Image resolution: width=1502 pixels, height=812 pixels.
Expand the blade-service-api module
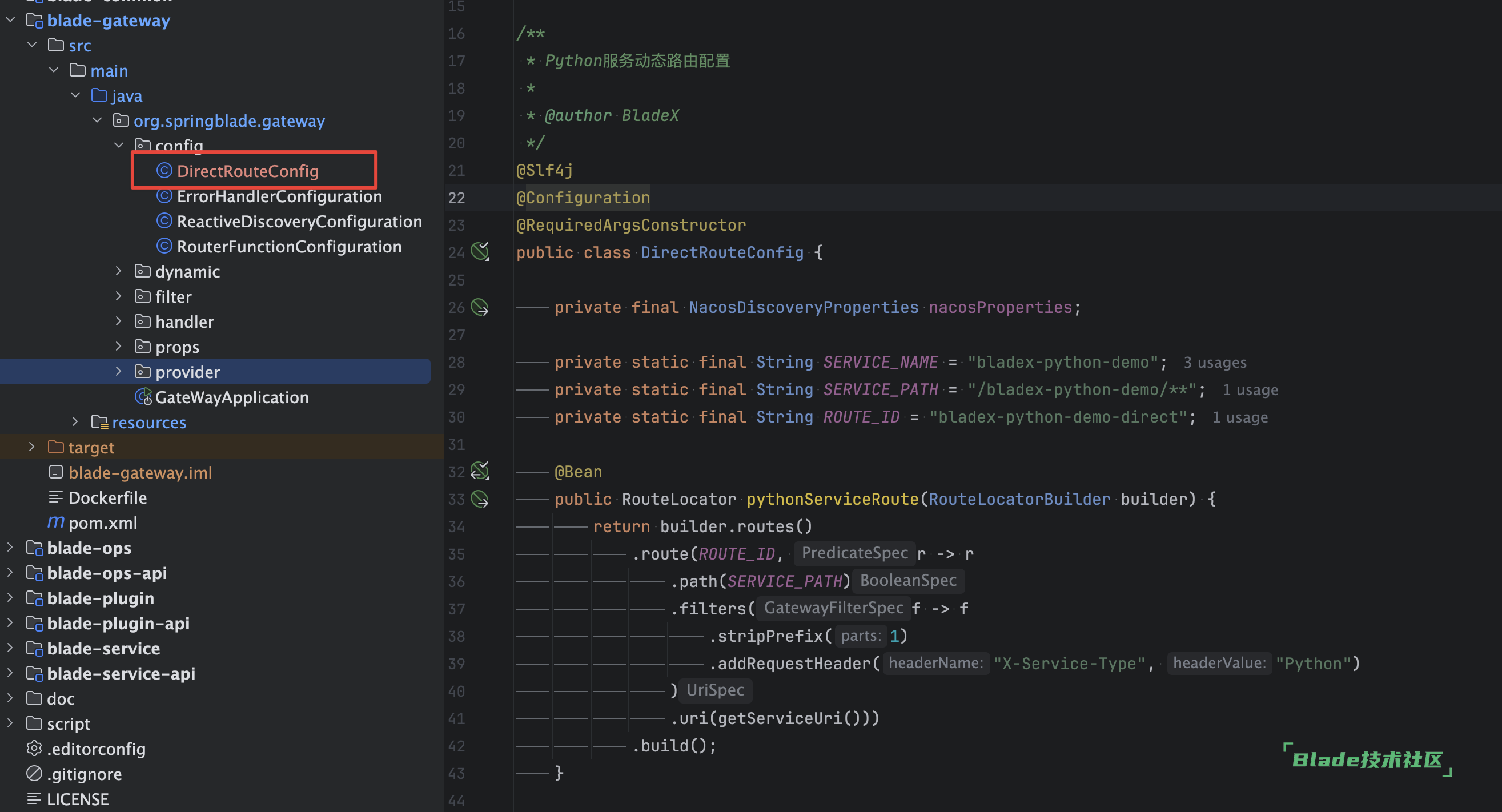[10, 673]
